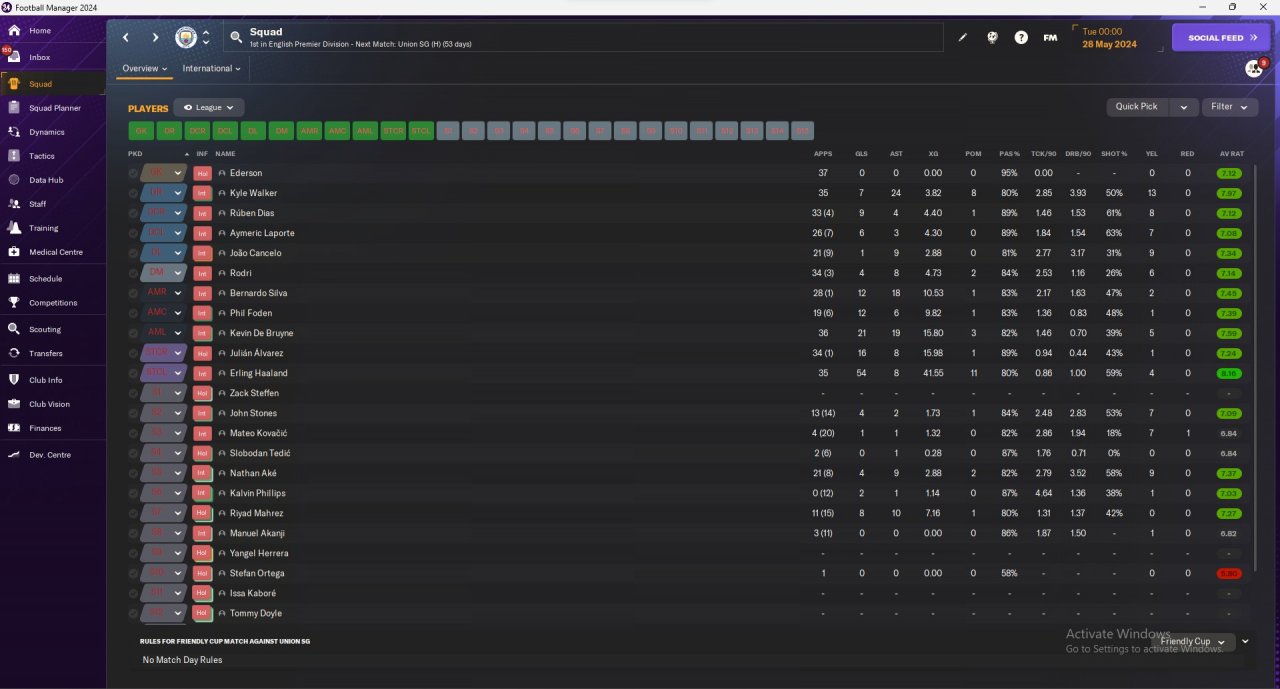Open the help question mark icon
This screenshot has width=1280, height=689.
1021,38
